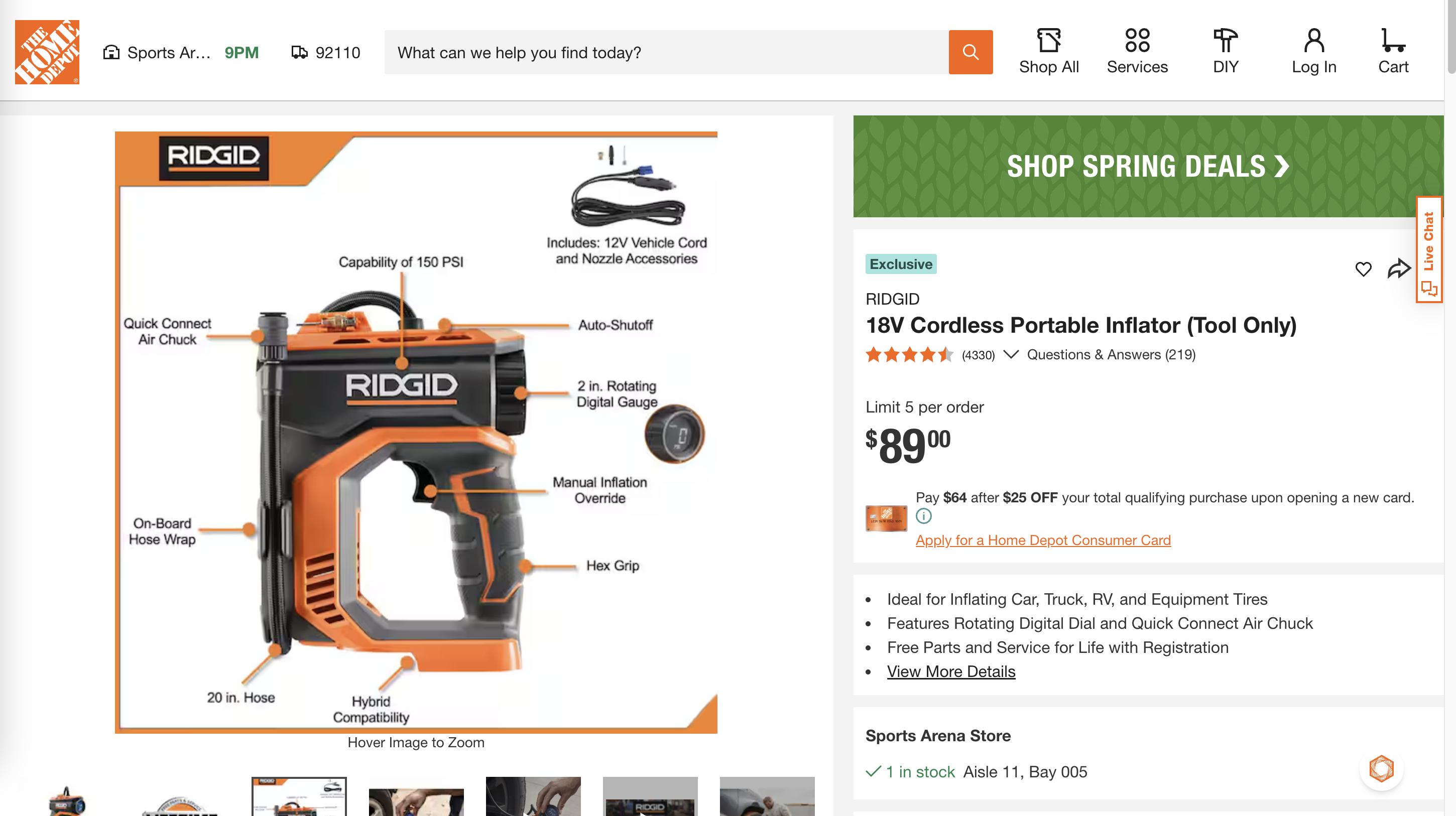Image resolution: width=1456 pixels, height=816 pixels.
Task: Open the floating chat assistant icon
Action: coord(1381,769)
